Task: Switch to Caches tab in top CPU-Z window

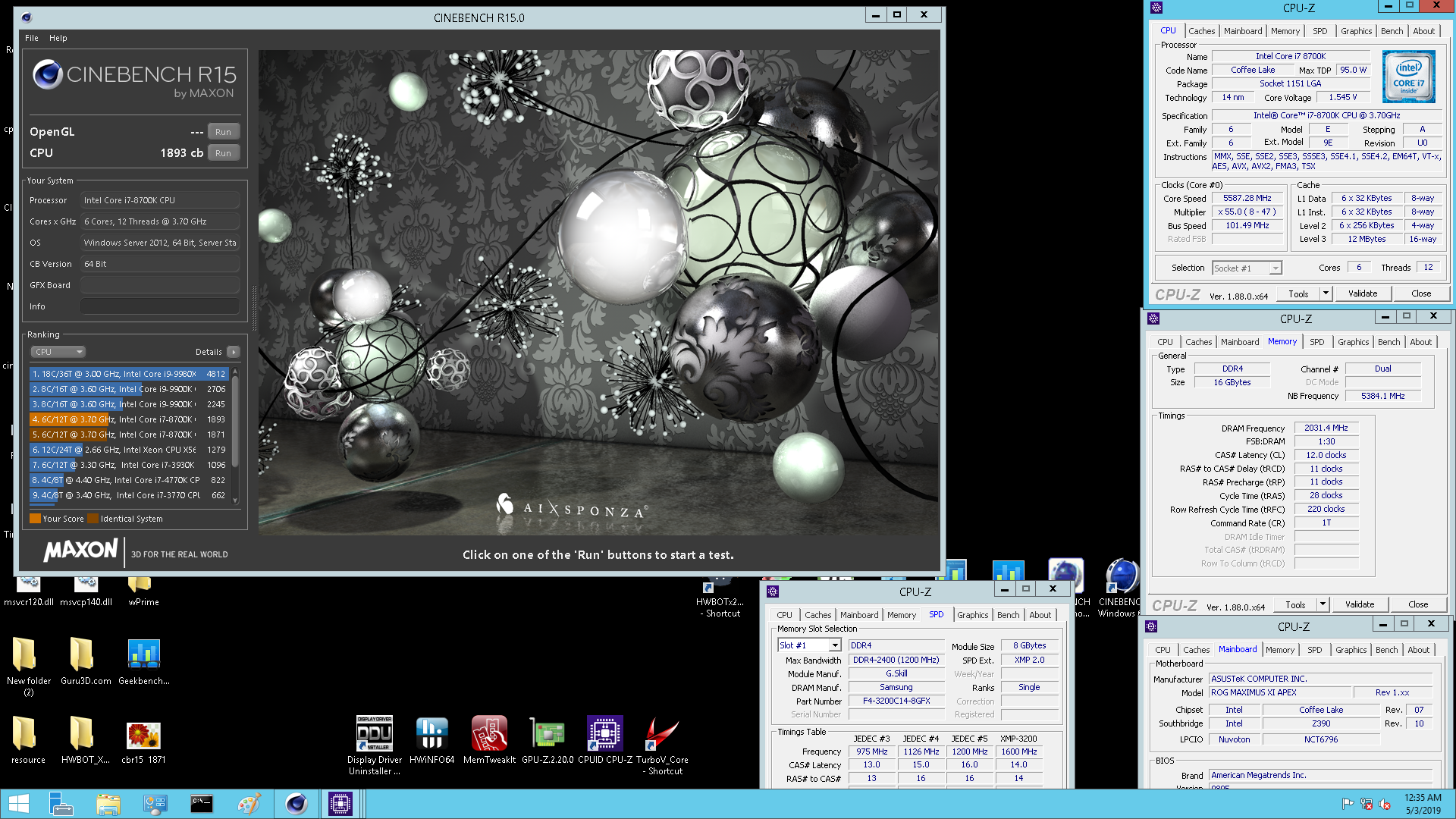Action: (x=1201, y=31)
